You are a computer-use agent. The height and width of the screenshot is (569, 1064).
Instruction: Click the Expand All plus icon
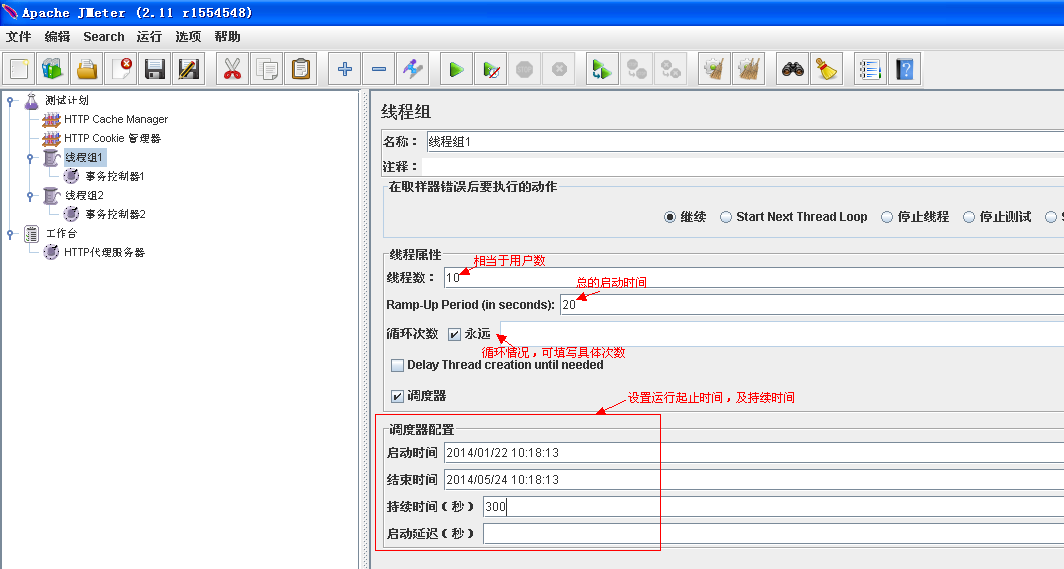click(x=345, y=69)
